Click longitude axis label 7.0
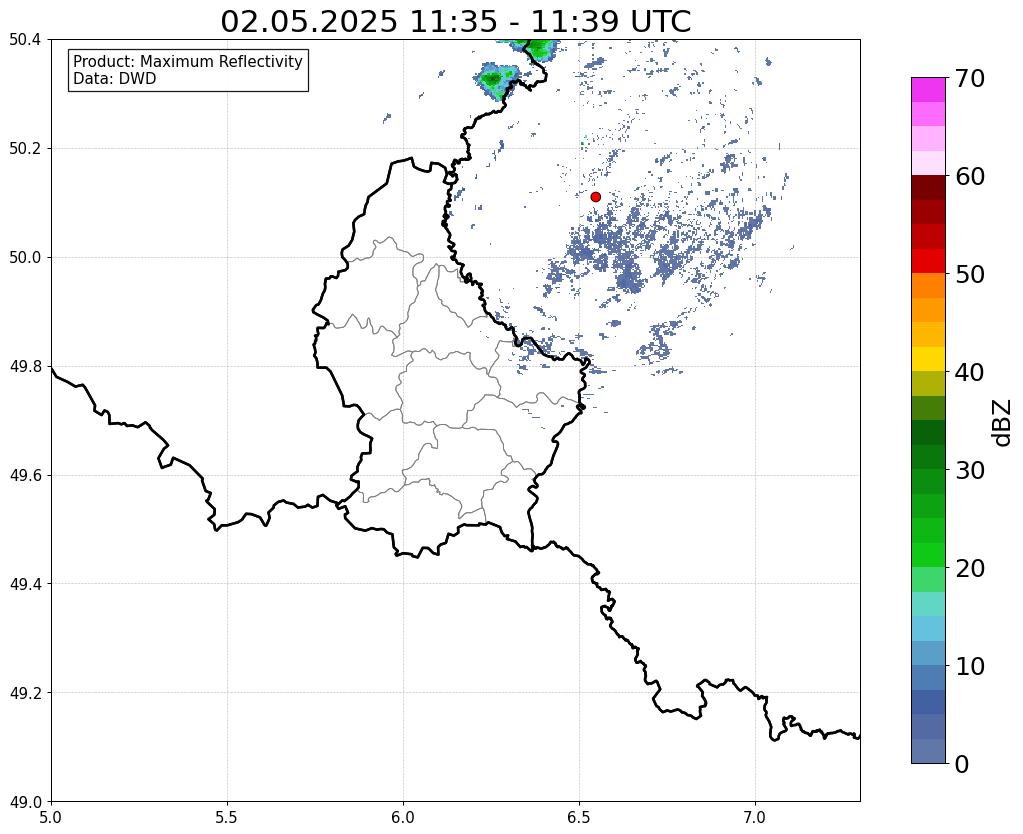Viewport: 1023px width, 834px height. click(x=755, y=817)
